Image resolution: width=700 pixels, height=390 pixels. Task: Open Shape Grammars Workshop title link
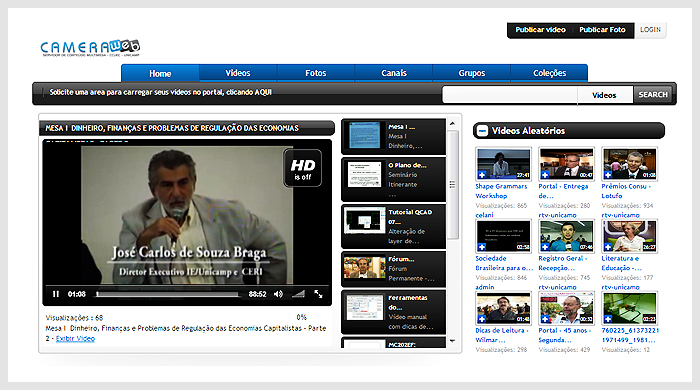click(501, 191)
